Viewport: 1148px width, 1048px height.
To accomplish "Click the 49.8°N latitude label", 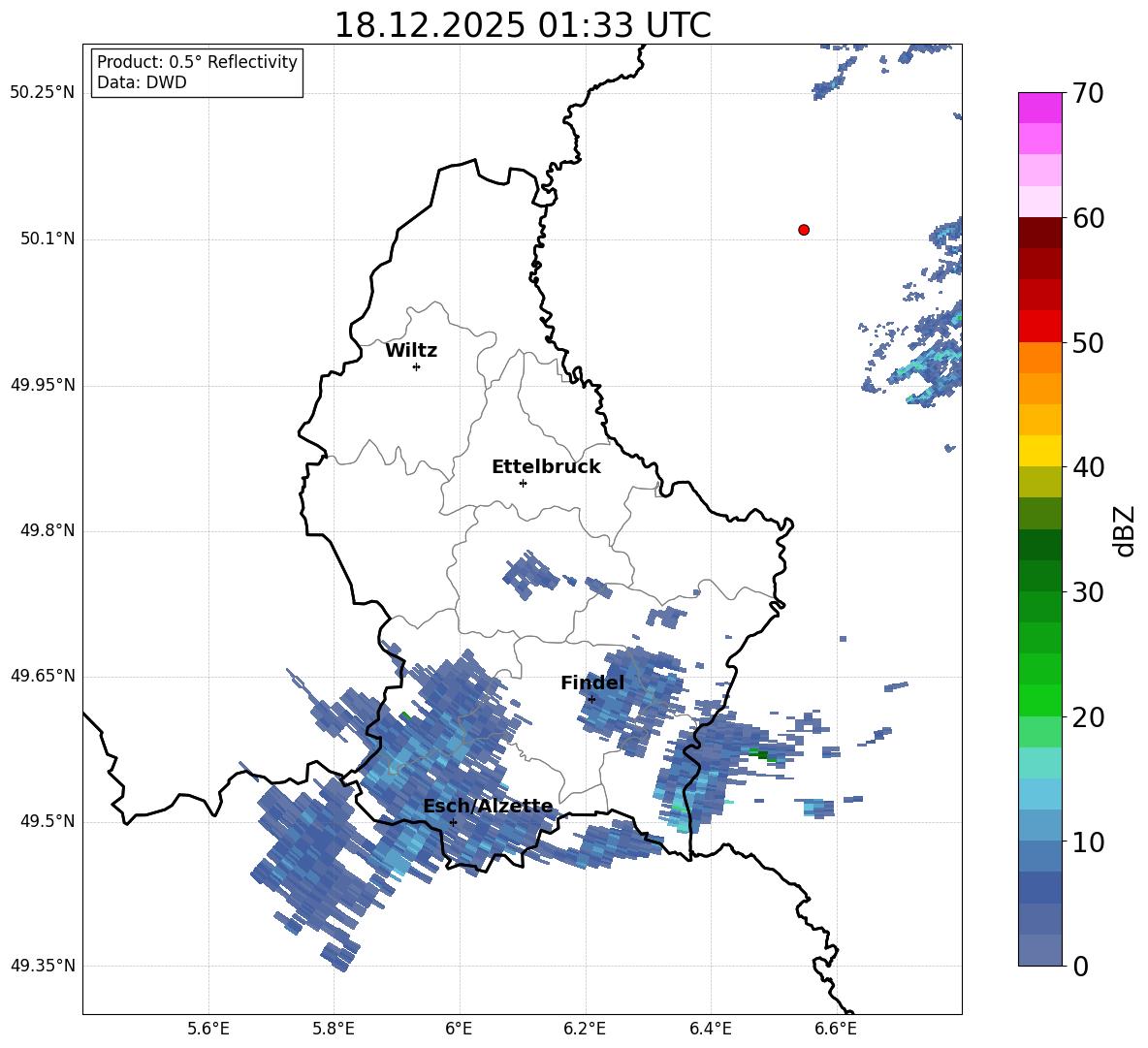I will [x=48, y=530].
